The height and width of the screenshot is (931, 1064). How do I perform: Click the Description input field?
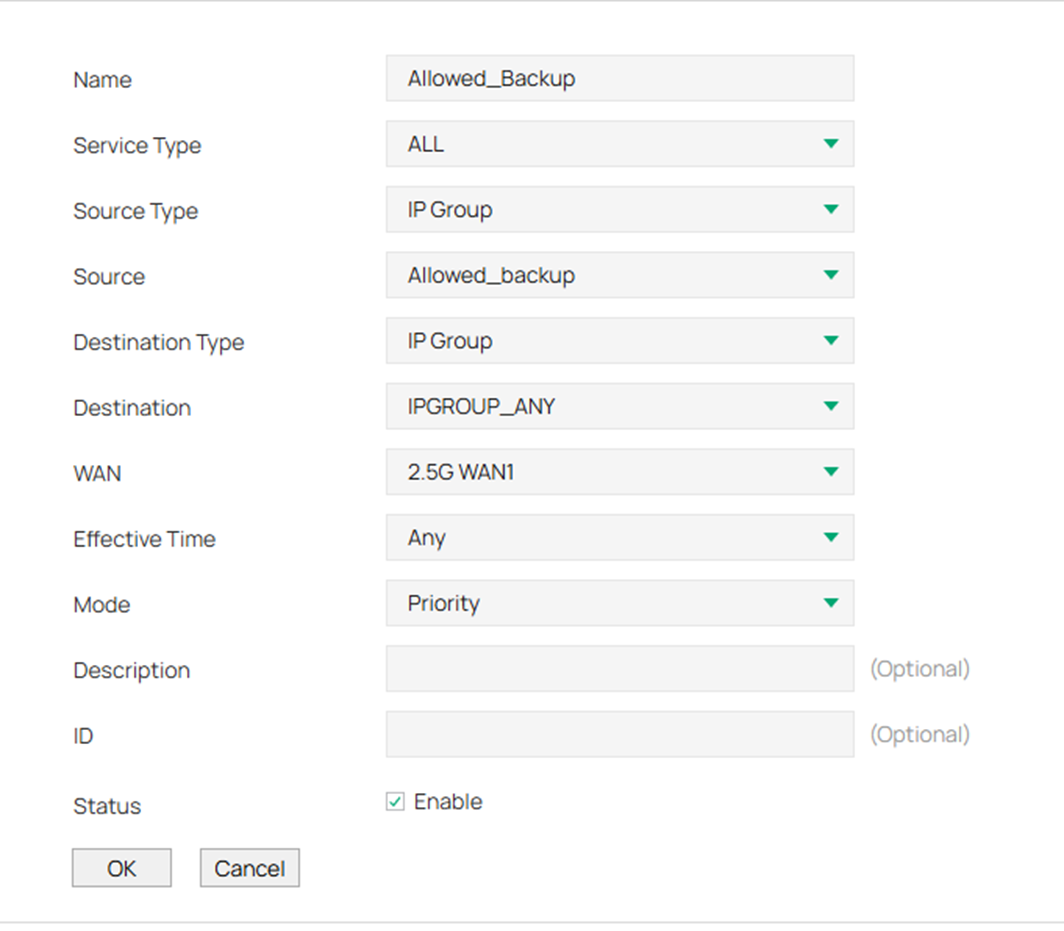(620, 669)
